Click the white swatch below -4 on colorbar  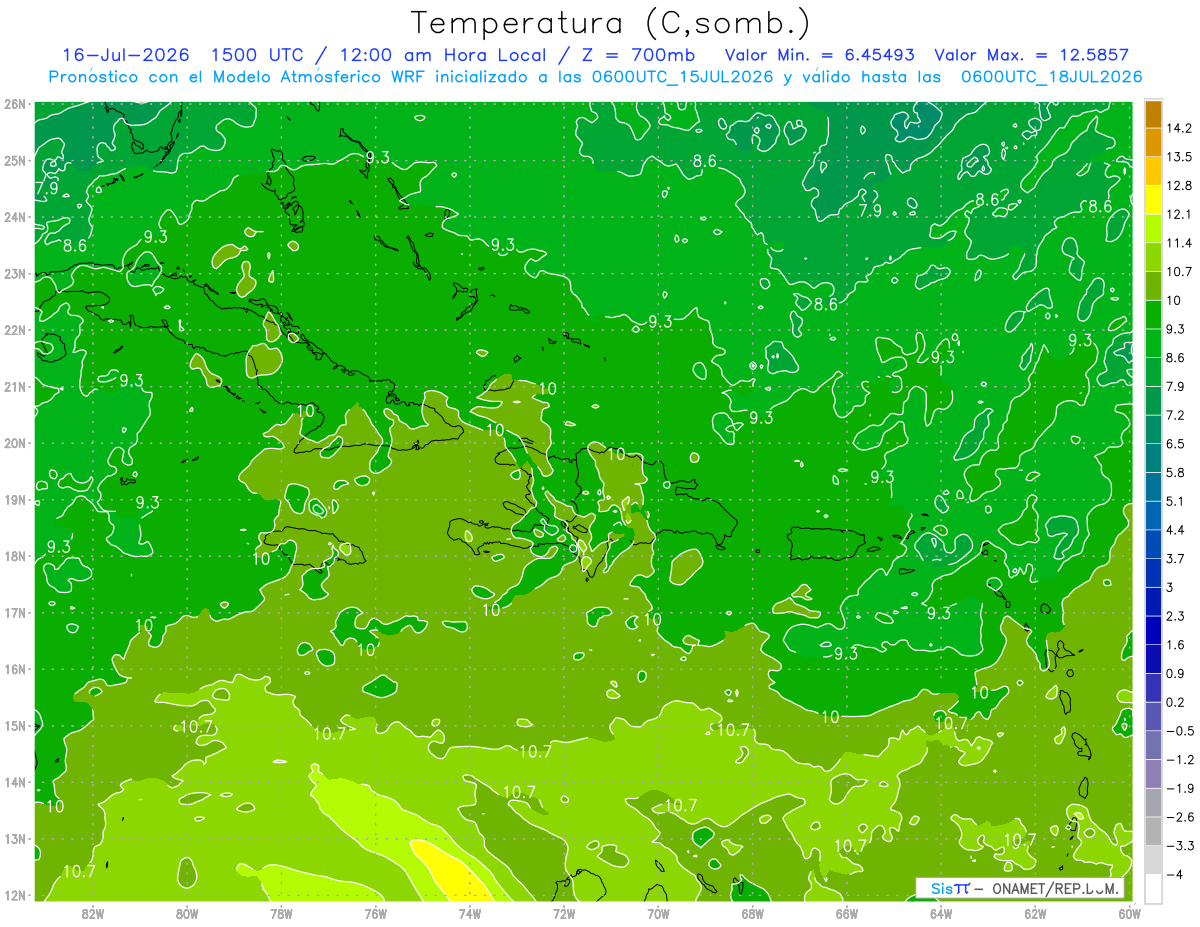[1152, 887]
